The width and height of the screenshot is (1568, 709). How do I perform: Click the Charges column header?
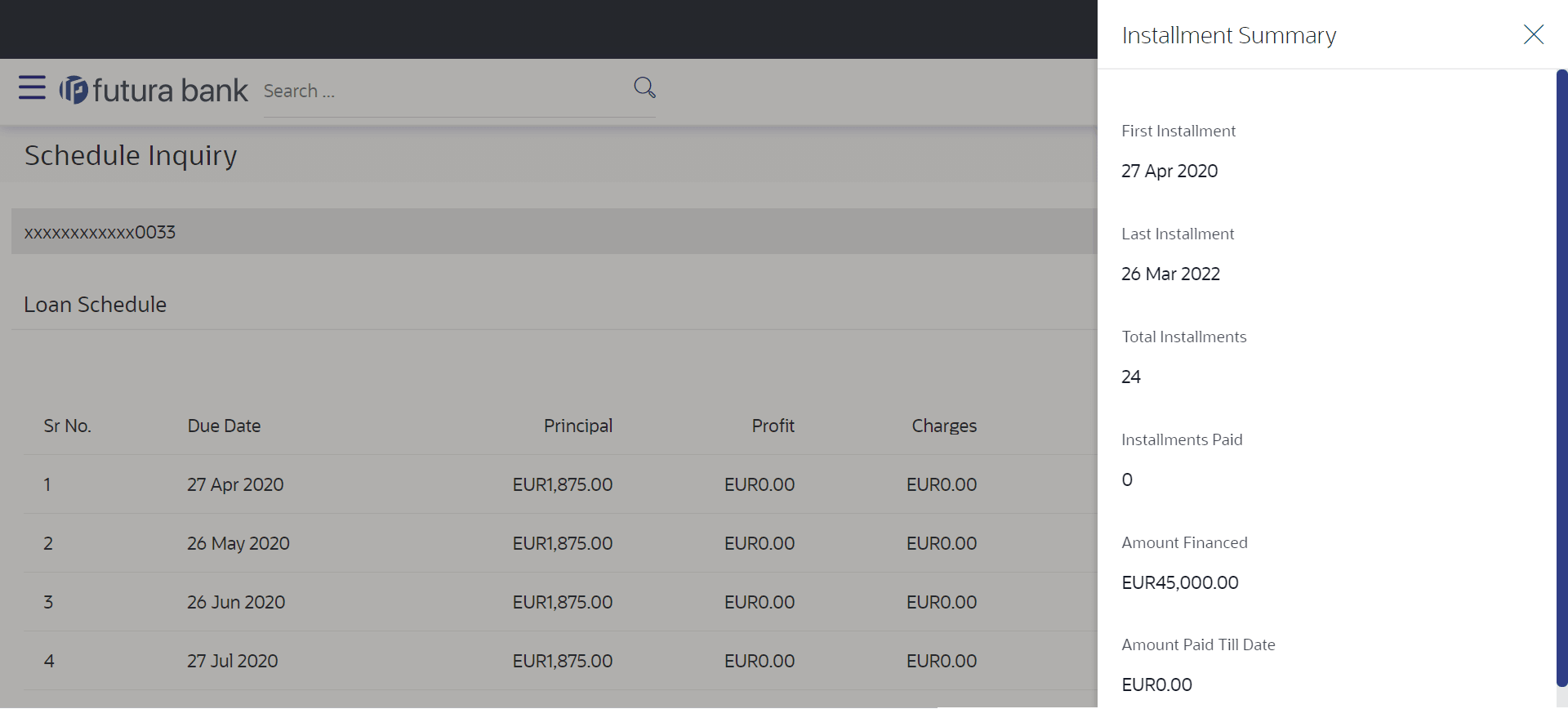[943, 426]
